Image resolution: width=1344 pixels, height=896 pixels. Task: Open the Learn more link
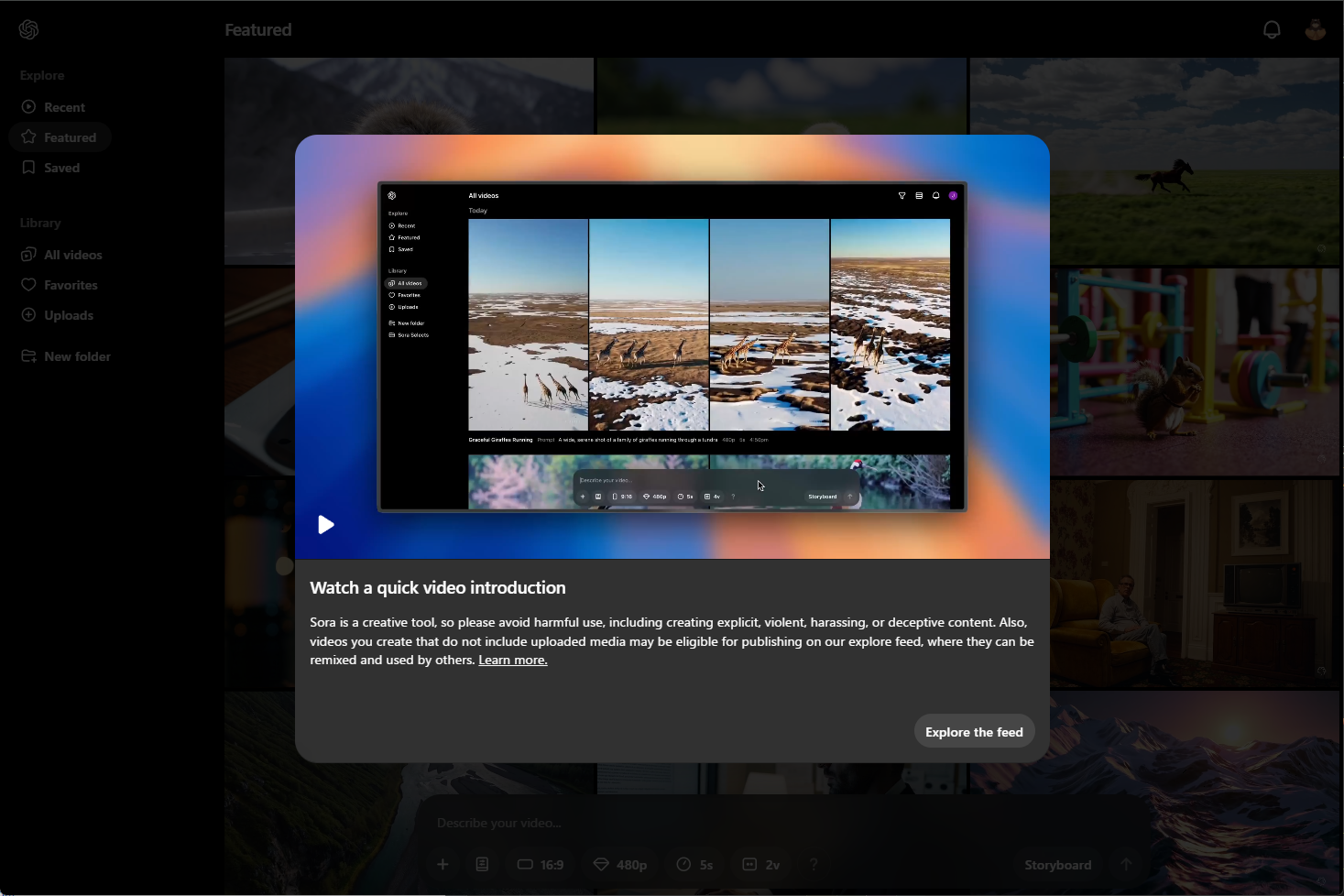coord(513,661)
